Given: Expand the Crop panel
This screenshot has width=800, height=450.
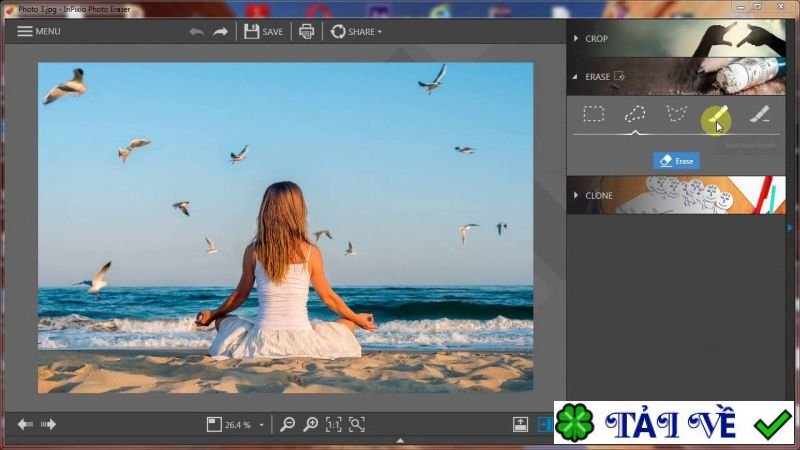Looking at the screenshot, I should [596, 39].
